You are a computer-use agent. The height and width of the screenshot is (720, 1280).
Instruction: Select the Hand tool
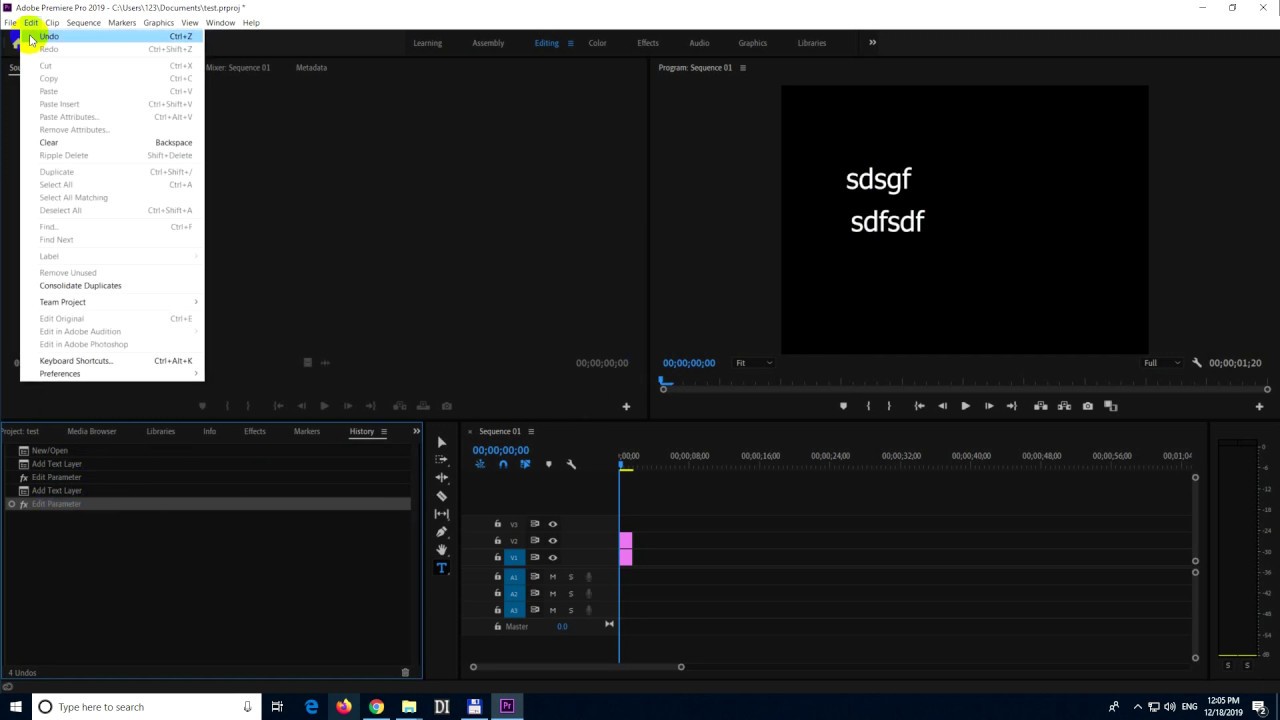pos(442,550)
